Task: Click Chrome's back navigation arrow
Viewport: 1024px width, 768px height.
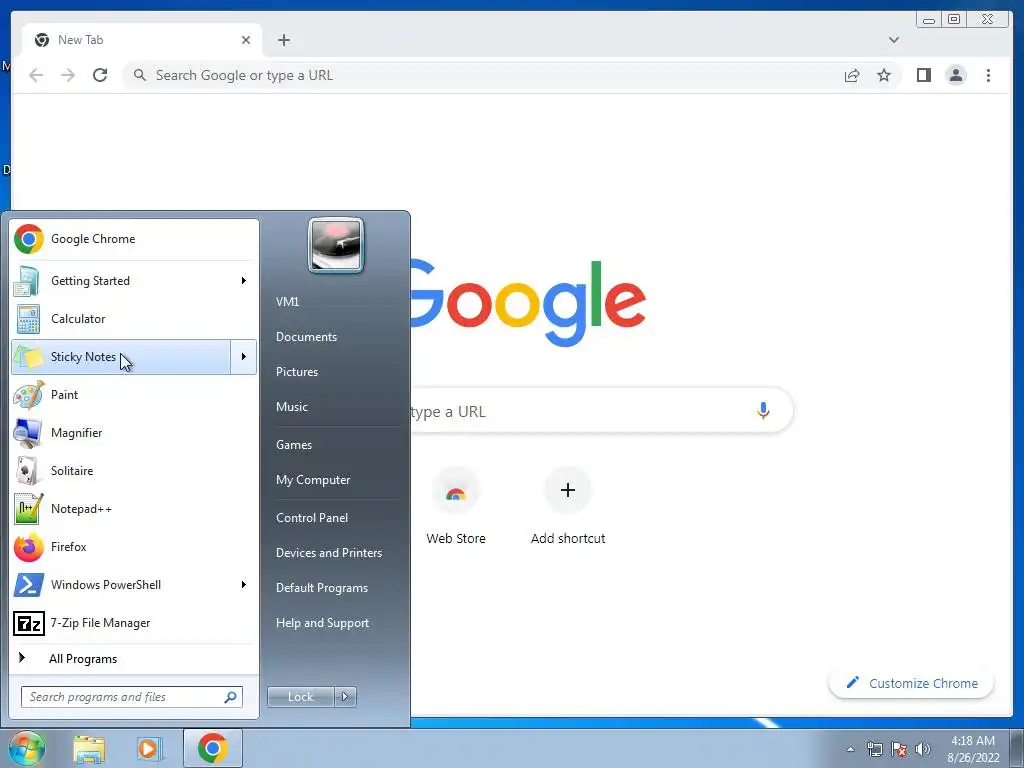Action: point(36,75)
